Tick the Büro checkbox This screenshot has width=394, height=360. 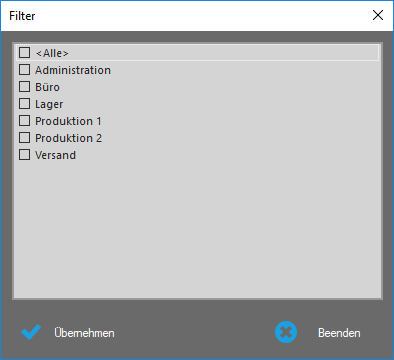24,87
